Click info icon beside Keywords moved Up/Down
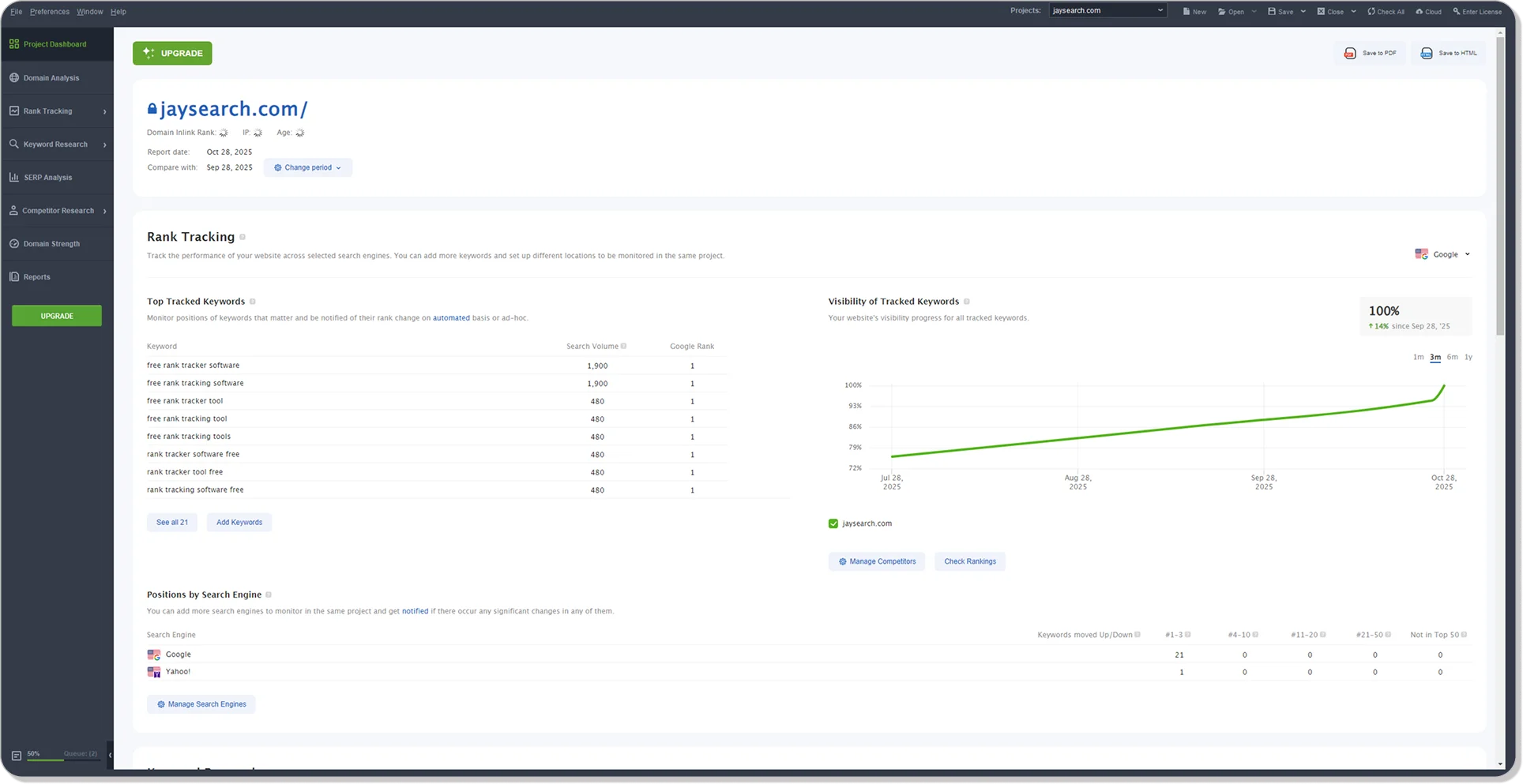Image resolution: width=1523 pixels, height=784 pixels. coord(1138,635)
